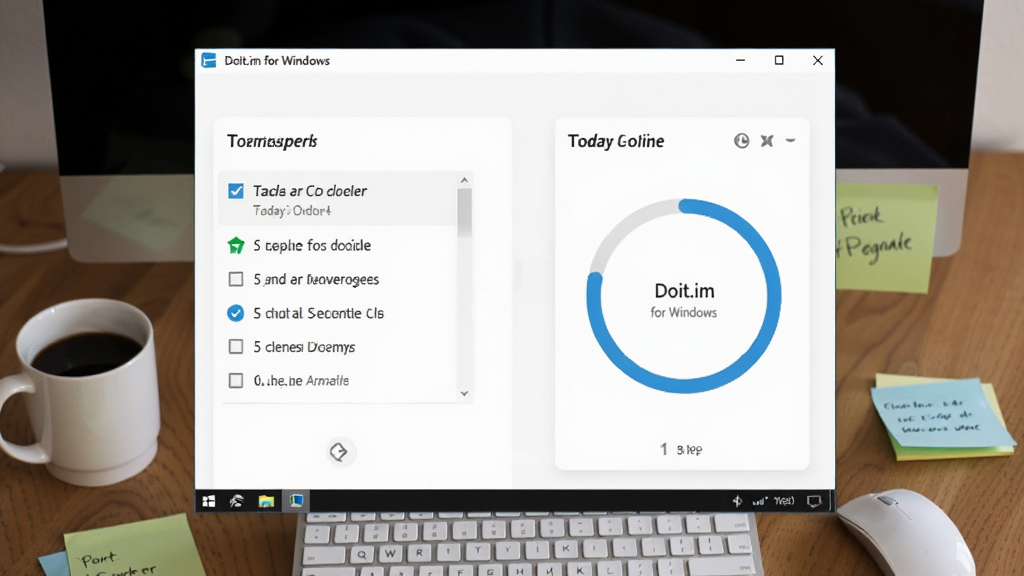Click the task list scrollbar thumb

[x=464, y=212]
